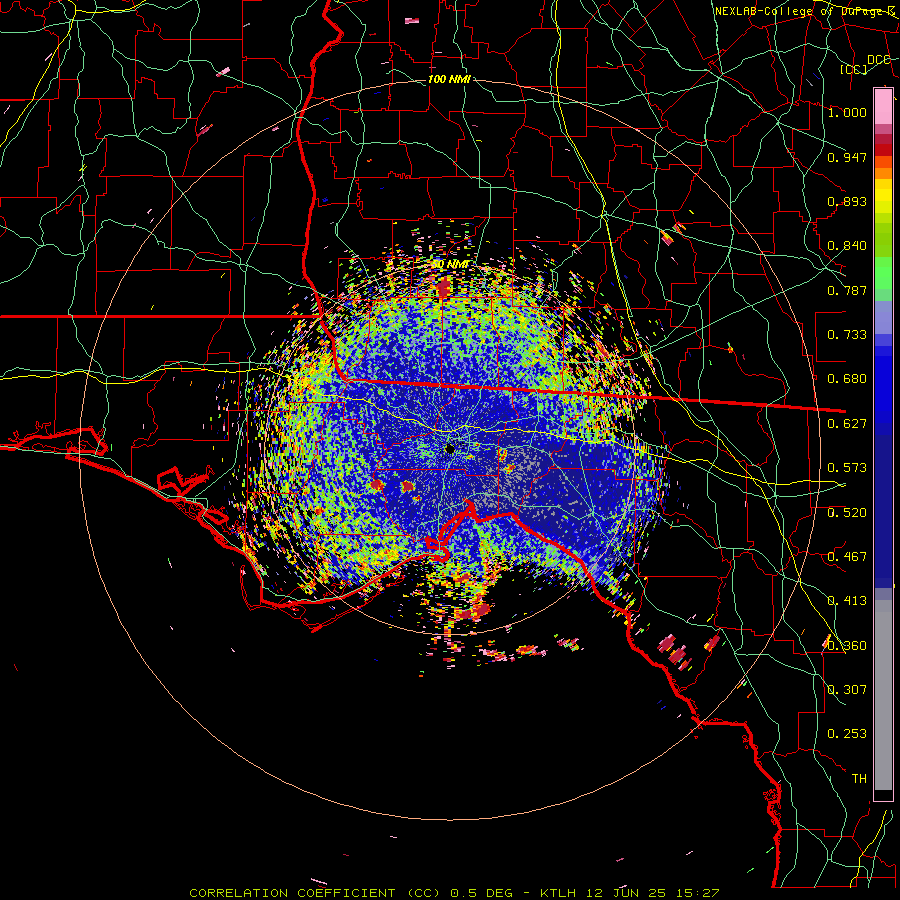Pick the pink segment of color bar

coord(883,107)
